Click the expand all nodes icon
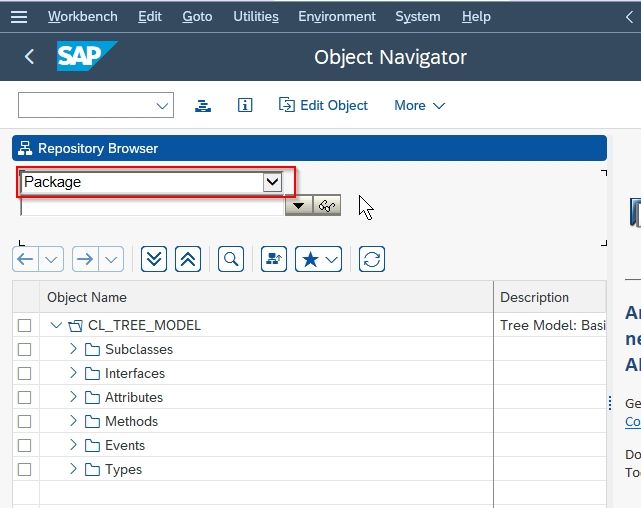This screenshot has height=508, width=641. click(x=154, y=259)
